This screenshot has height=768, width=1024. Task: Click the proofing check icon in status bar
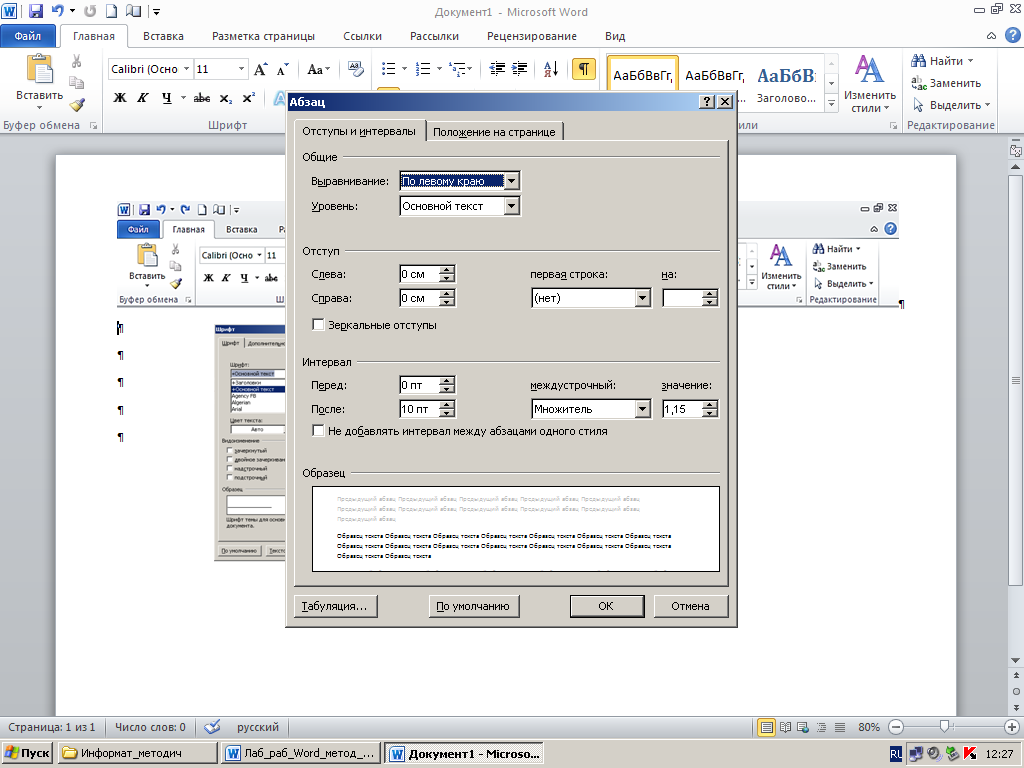pos(212,727)
